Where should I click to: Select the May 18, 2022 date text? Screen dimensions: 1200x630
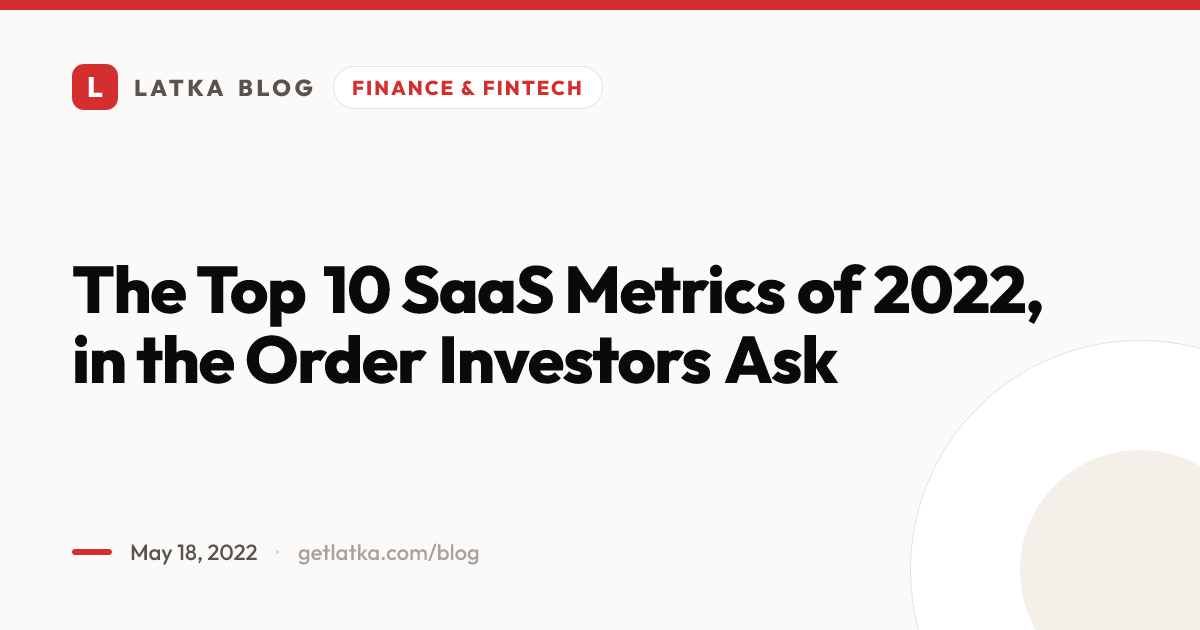point(194,553)
